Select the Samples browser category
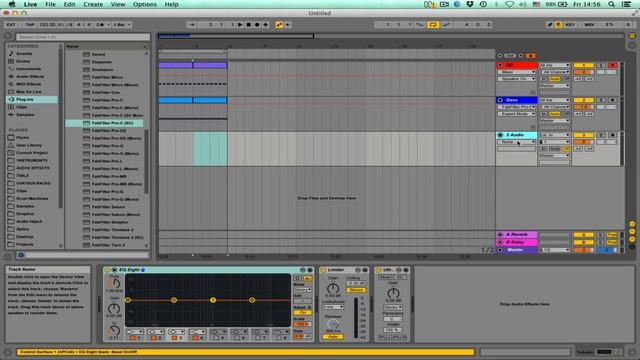 [25, 115]
